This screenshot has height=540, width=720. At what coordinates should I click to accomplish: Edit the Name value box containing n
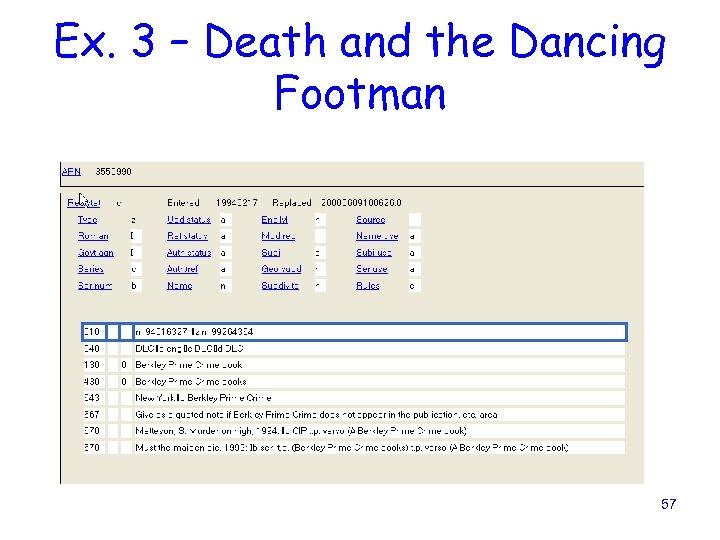click(225, 286)
